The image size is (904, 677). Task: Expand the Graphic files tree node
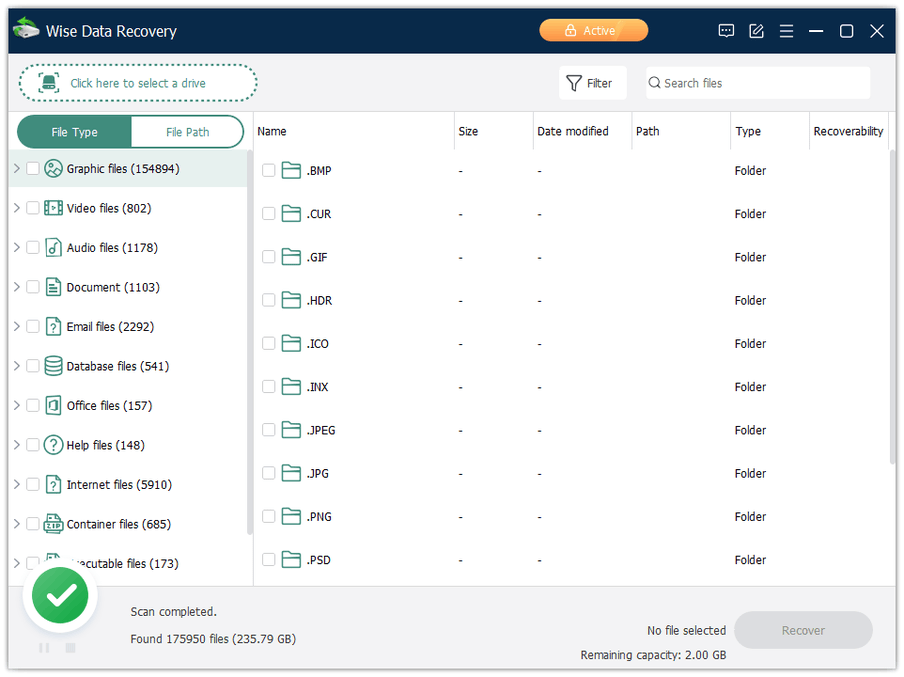click(17, 168)
